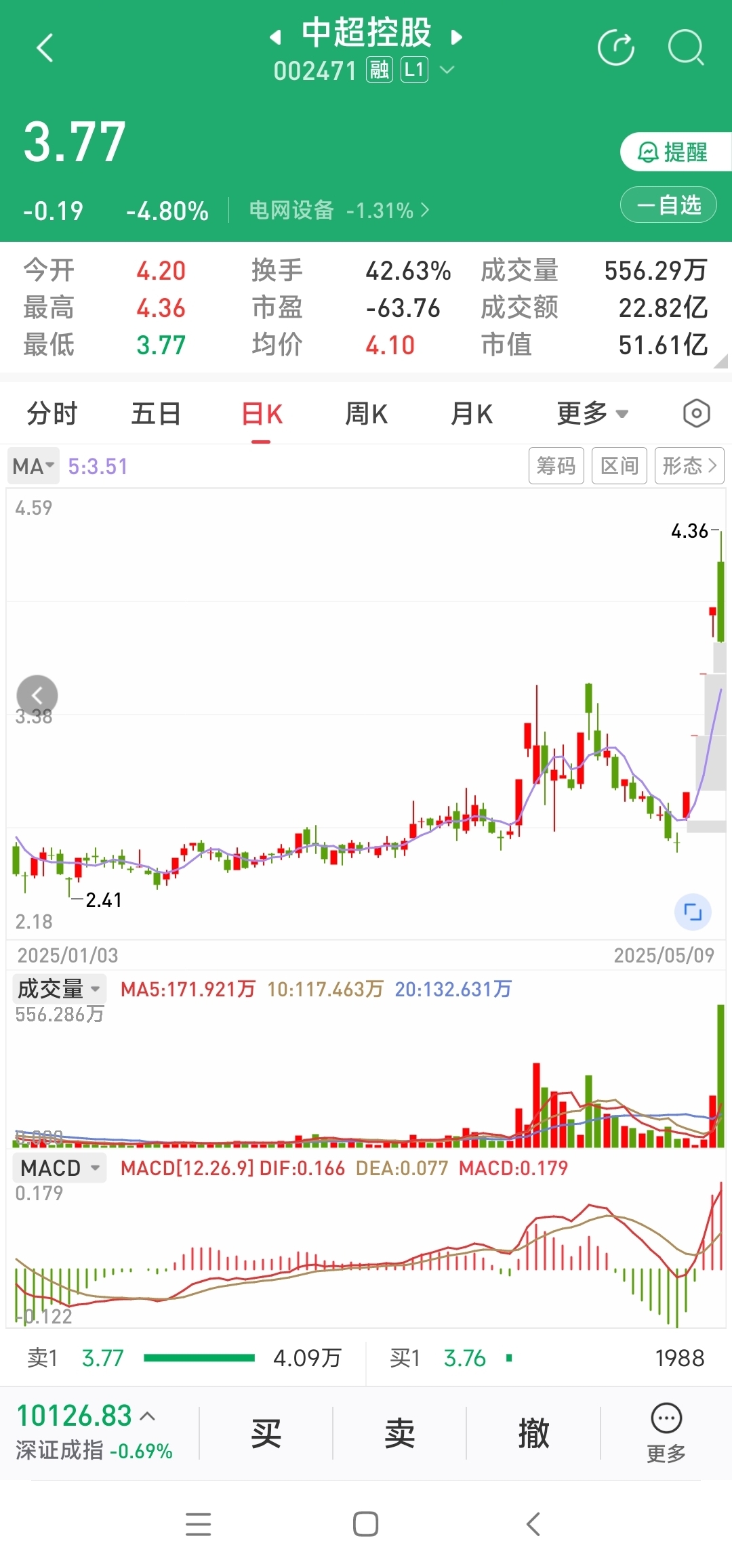732x1568 pixels.
Task: Tap the 区间 range statistics button
Action: pyautogui.click(x=619, y=465)
